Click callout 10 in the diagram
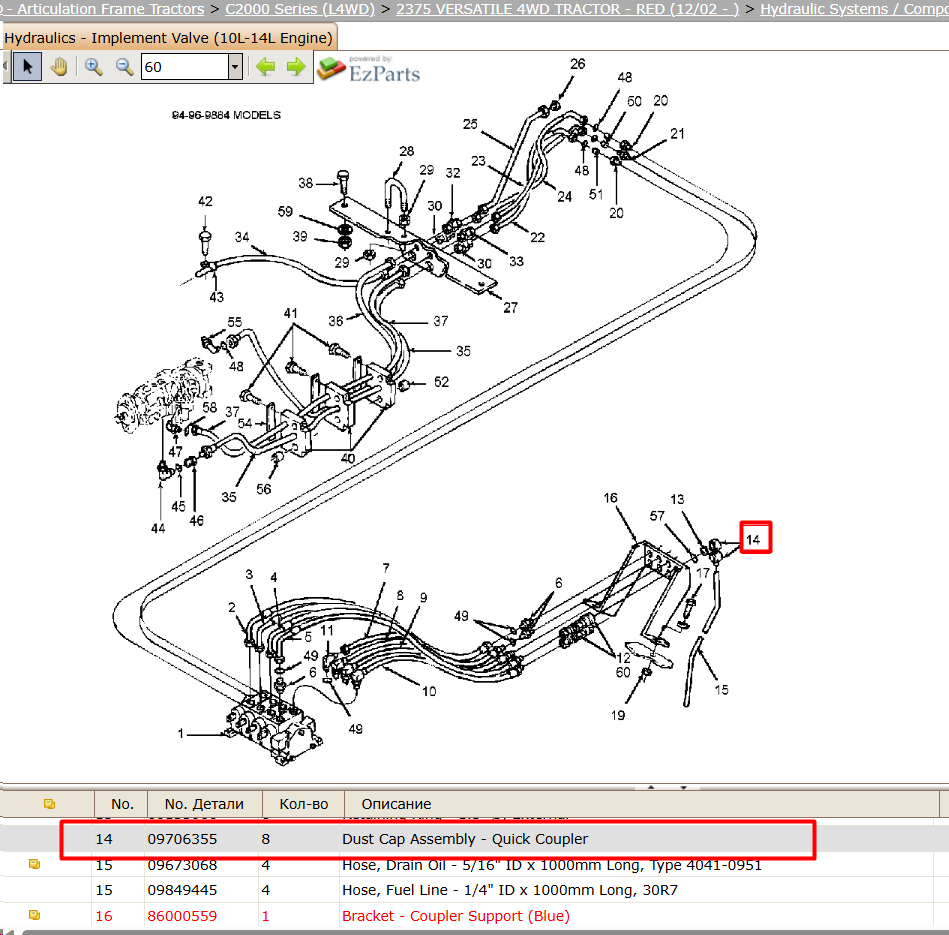The height and width of the screenshot is (935, 949). pyautogui.click(x=429, y=691)
